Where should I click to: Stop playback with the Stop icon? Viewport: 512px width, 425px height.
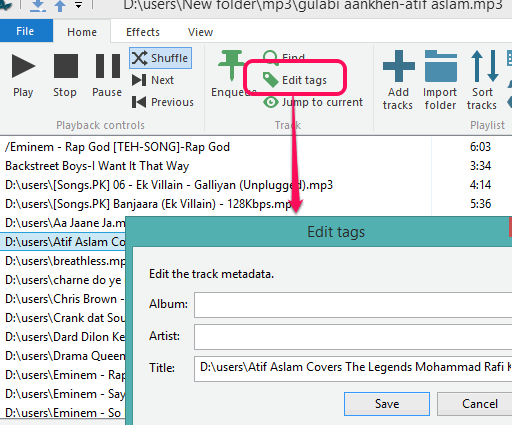pyautogui.click(x=66, y=66)
